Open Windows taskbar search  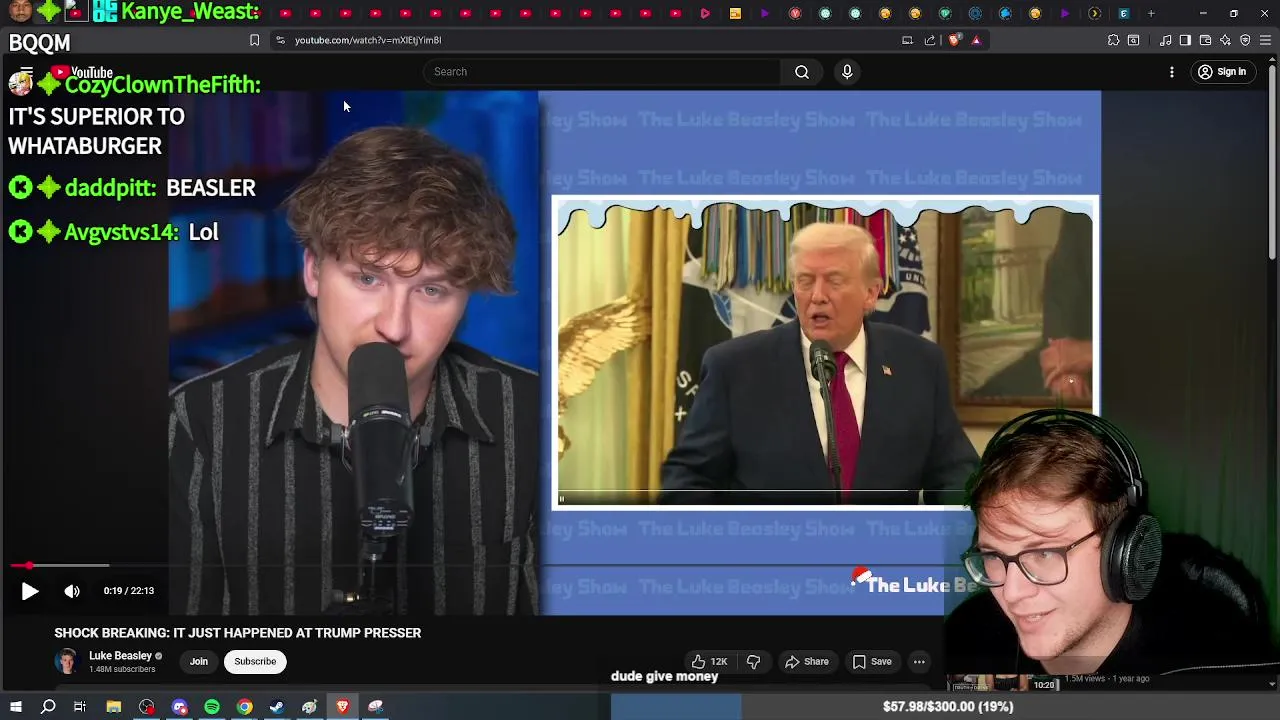[48, 706]
